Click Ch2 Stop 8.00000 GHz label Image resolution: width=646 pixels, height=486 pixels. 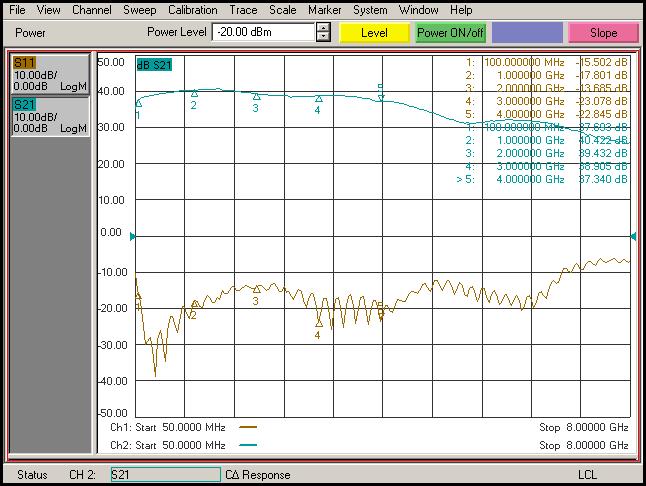point(584,445)
